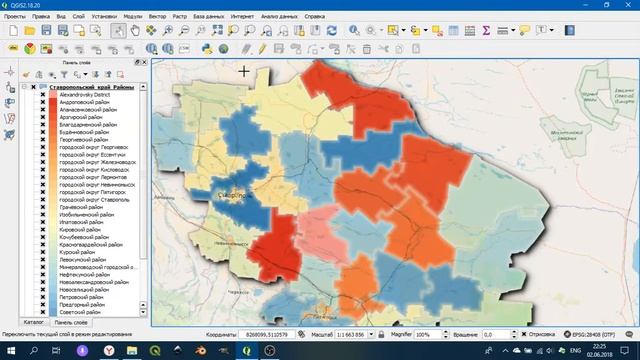Open text annotation dropdown arrow
The image size is (640, 360).
[x=551, y=31]
